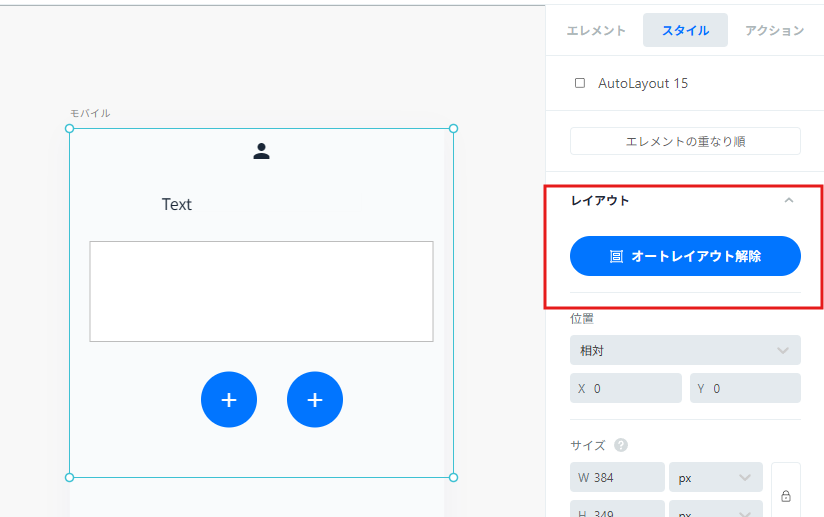The image size is (824, 517).
Task: Open the 位置 dropdown showing 相対
Action: tap(685, 350)
